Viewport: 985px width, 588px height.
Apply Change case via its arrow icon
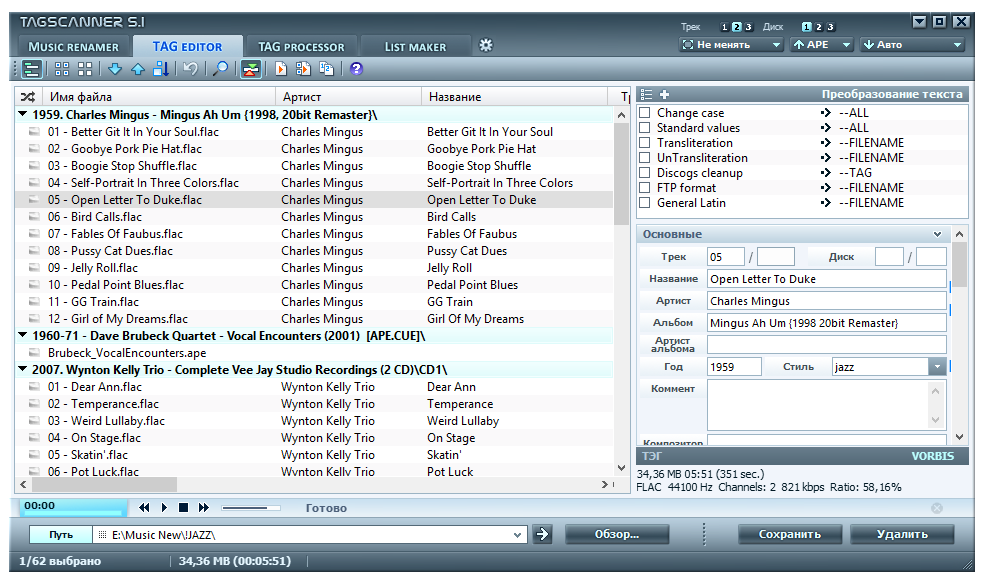coord(825,113)
